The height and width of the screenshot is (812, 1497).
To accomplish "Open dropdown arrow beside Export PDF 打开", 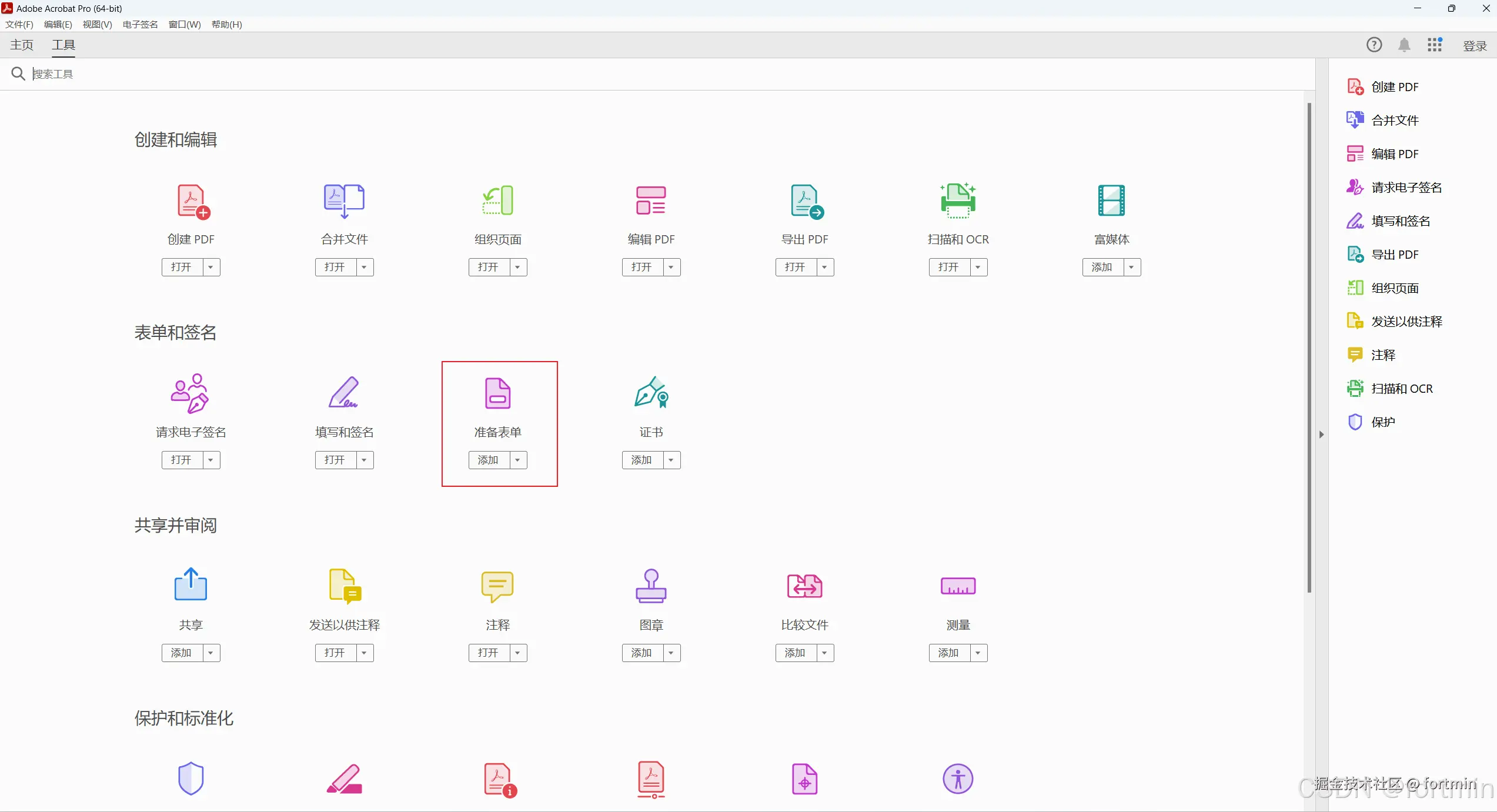I will click(x=825, y=268).
